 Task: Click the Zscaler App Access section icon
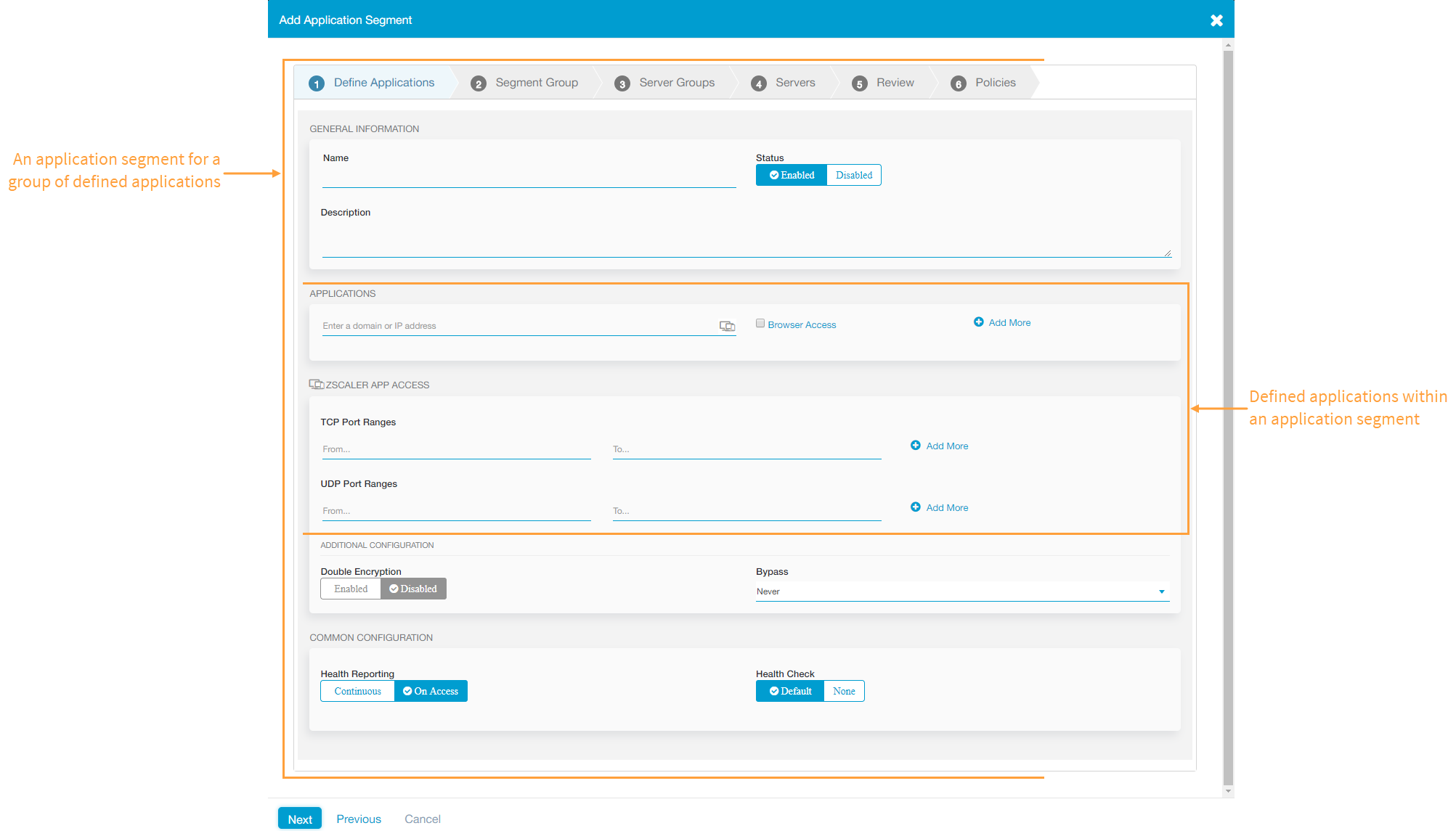coord(316,385)
